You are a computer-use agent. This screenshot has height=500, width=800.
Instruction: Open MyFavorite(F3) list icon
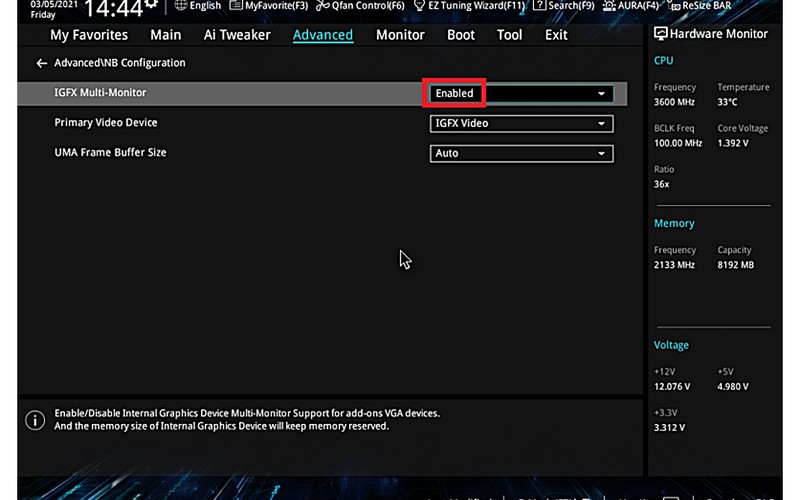click(236, 6)
